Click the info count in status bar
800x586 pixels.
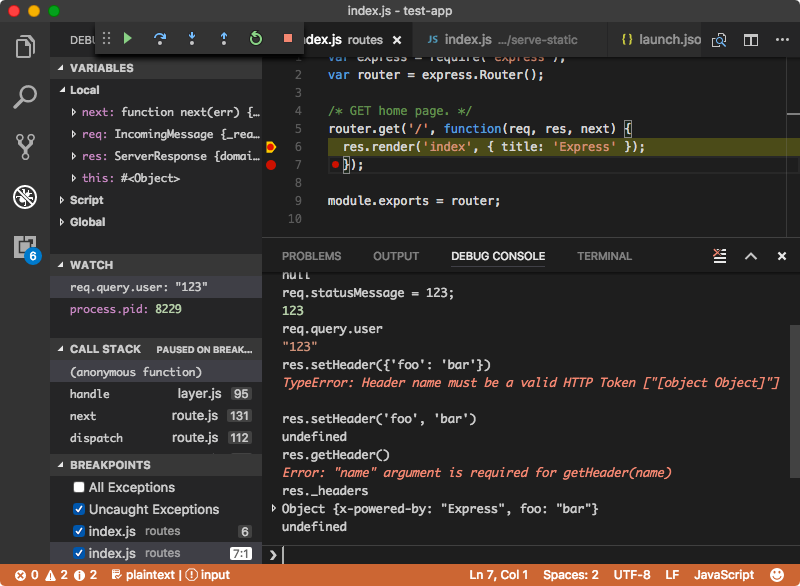pyautogui.click(x=85, y=575)
